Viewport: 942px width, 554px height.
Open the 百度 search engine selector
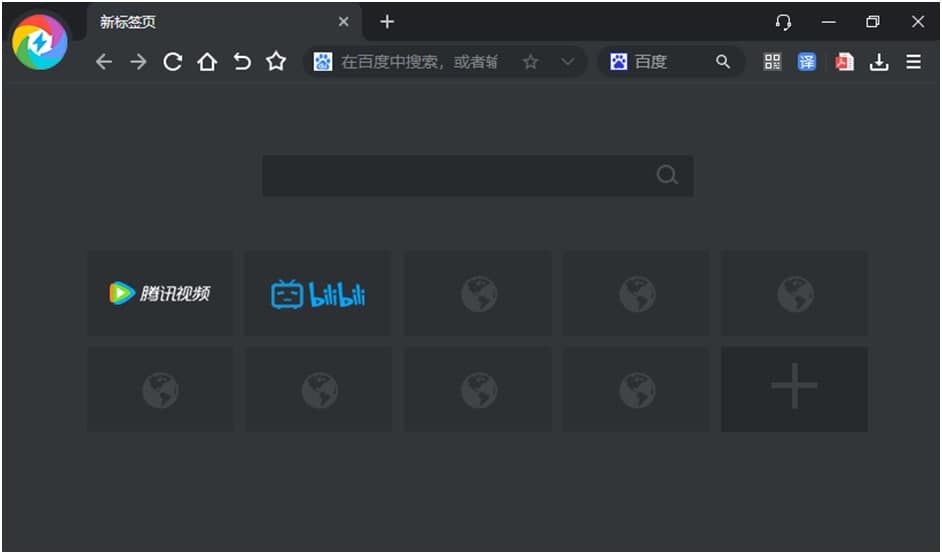click(x=639, y=61)
